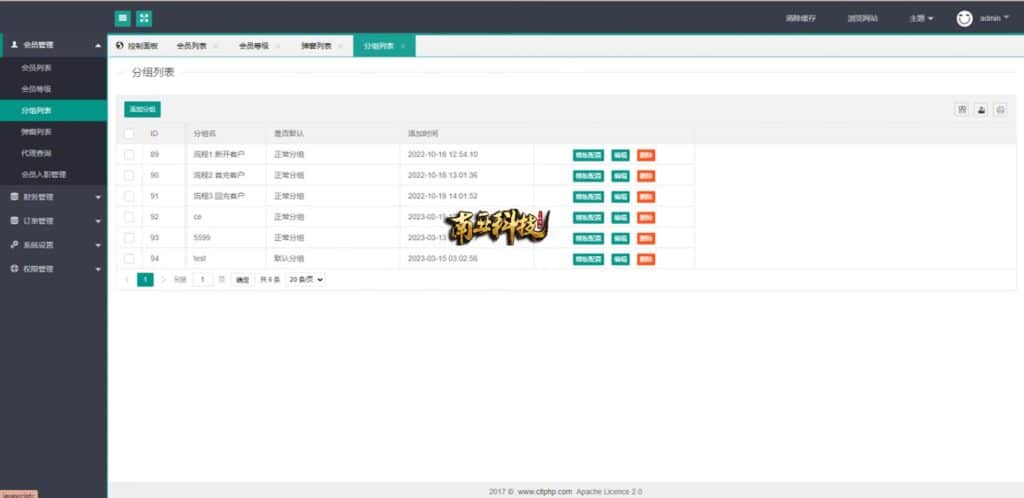Open 会员等级 in the sidebar

(54, 89)
